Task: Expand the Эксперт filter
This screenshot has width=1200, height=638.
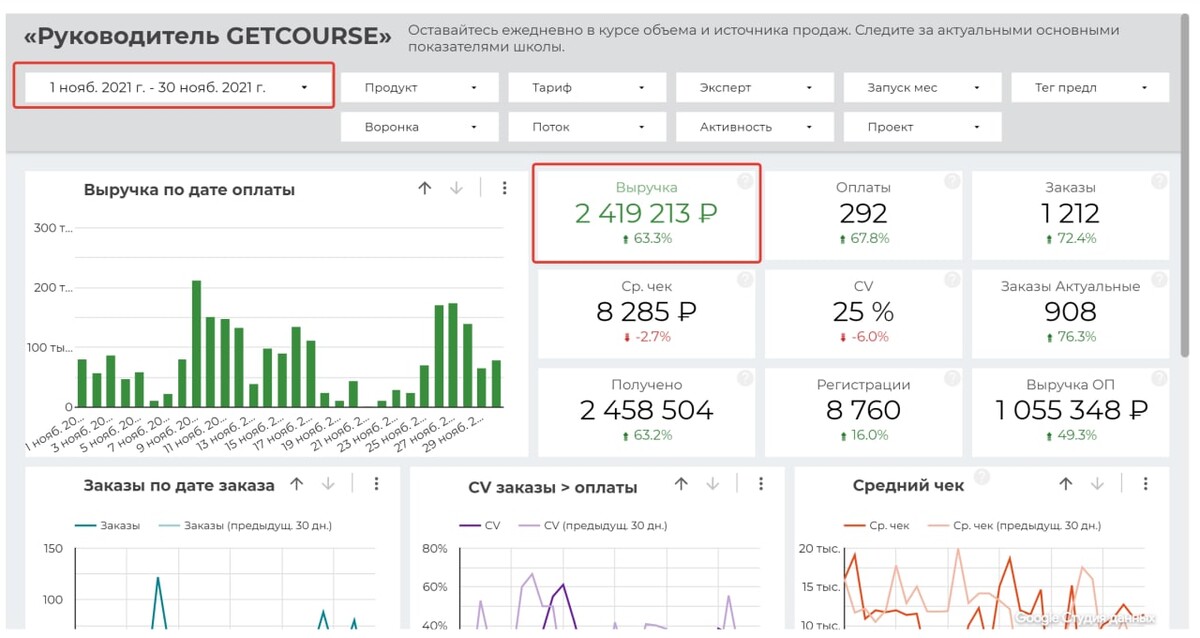Action: coord(754,87)
